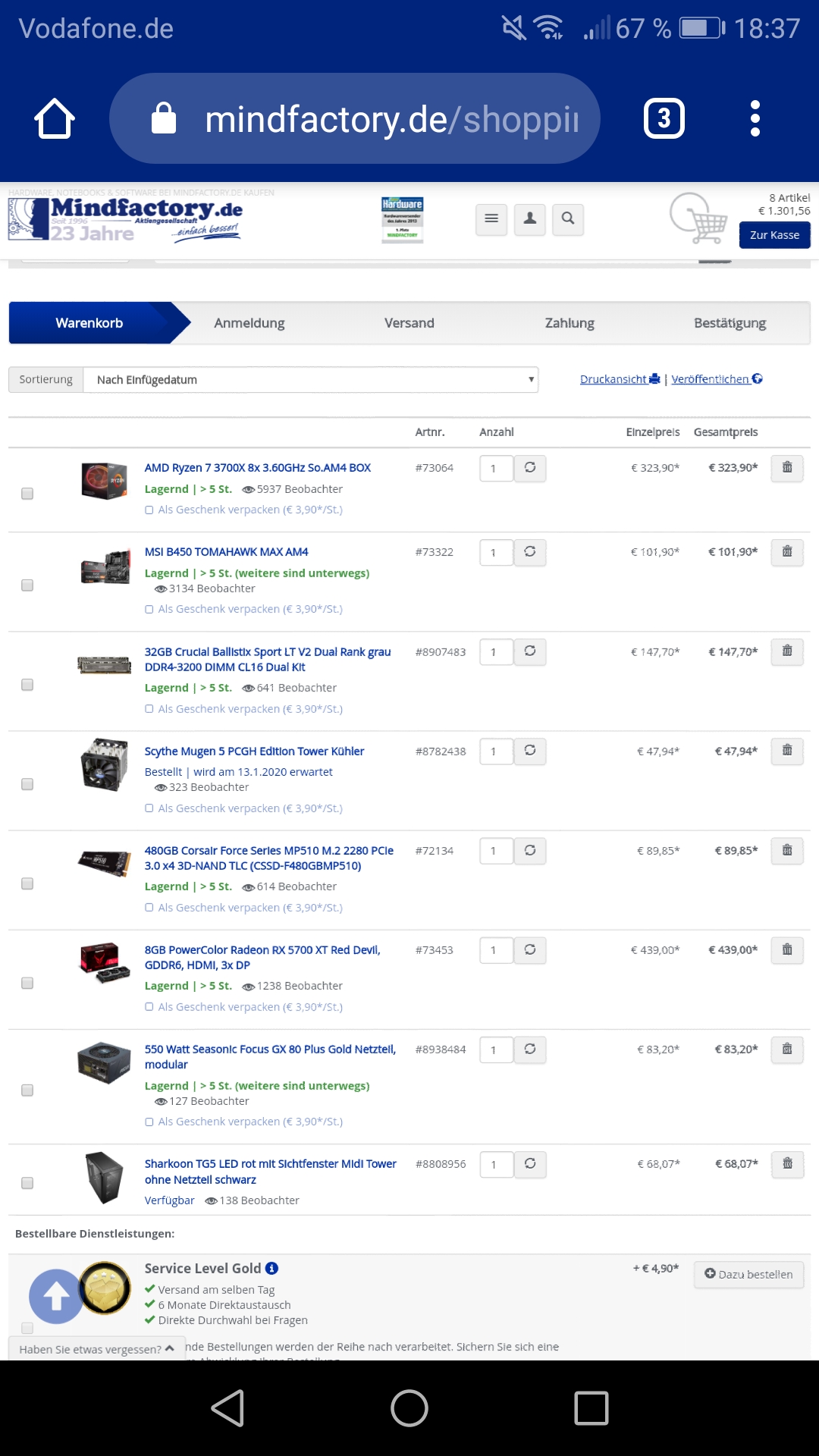Open the AMD Ryzen 7 3700X product link
This screenshot has height=1456, width=819.
coord(258,468)
